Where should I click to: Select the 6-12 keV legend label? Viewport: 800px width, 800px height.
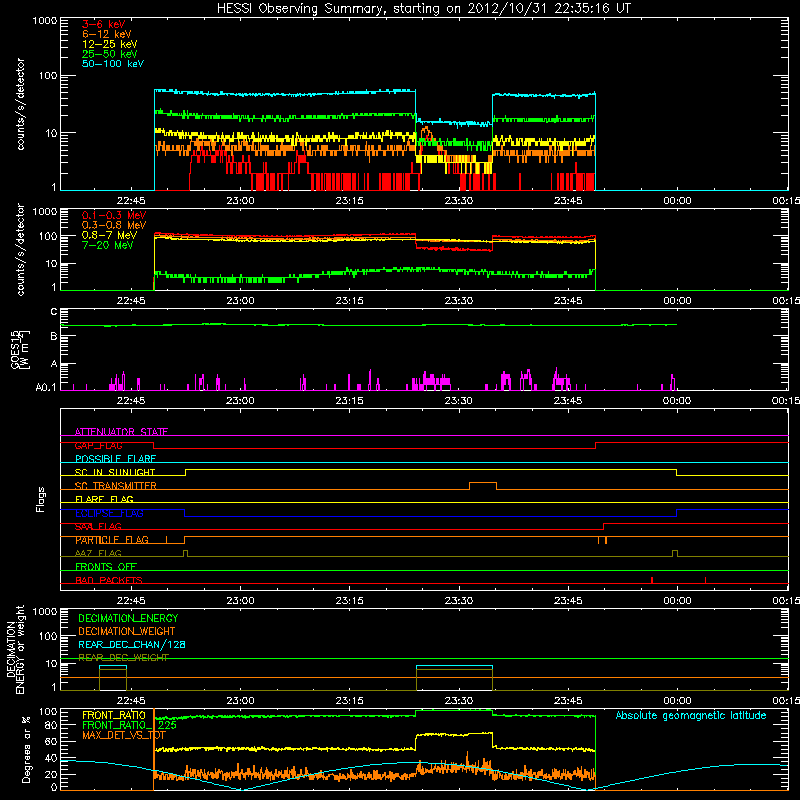pos(107,34)
